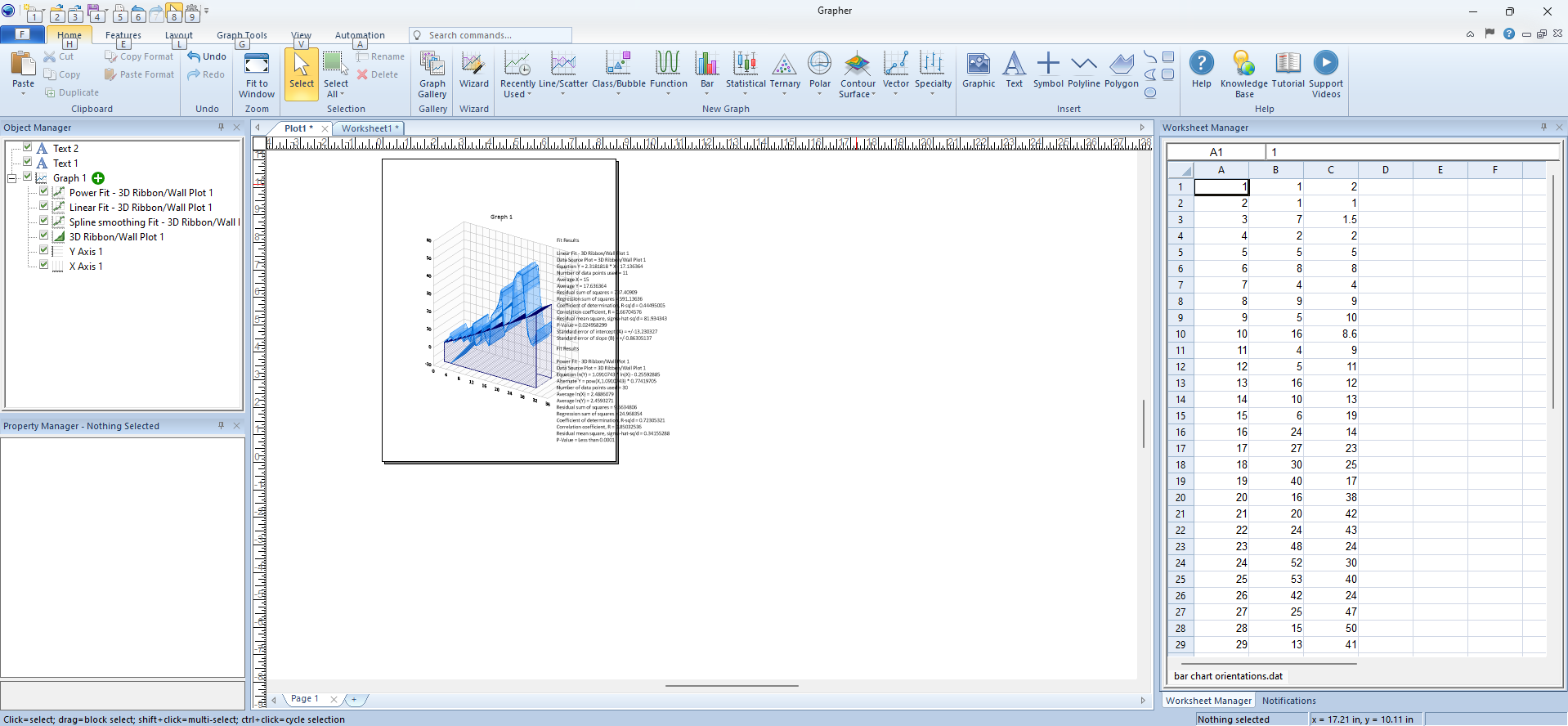Open the Contour Surface dropdown
This screenshot has height=726, width=1568.
[858, 74]
